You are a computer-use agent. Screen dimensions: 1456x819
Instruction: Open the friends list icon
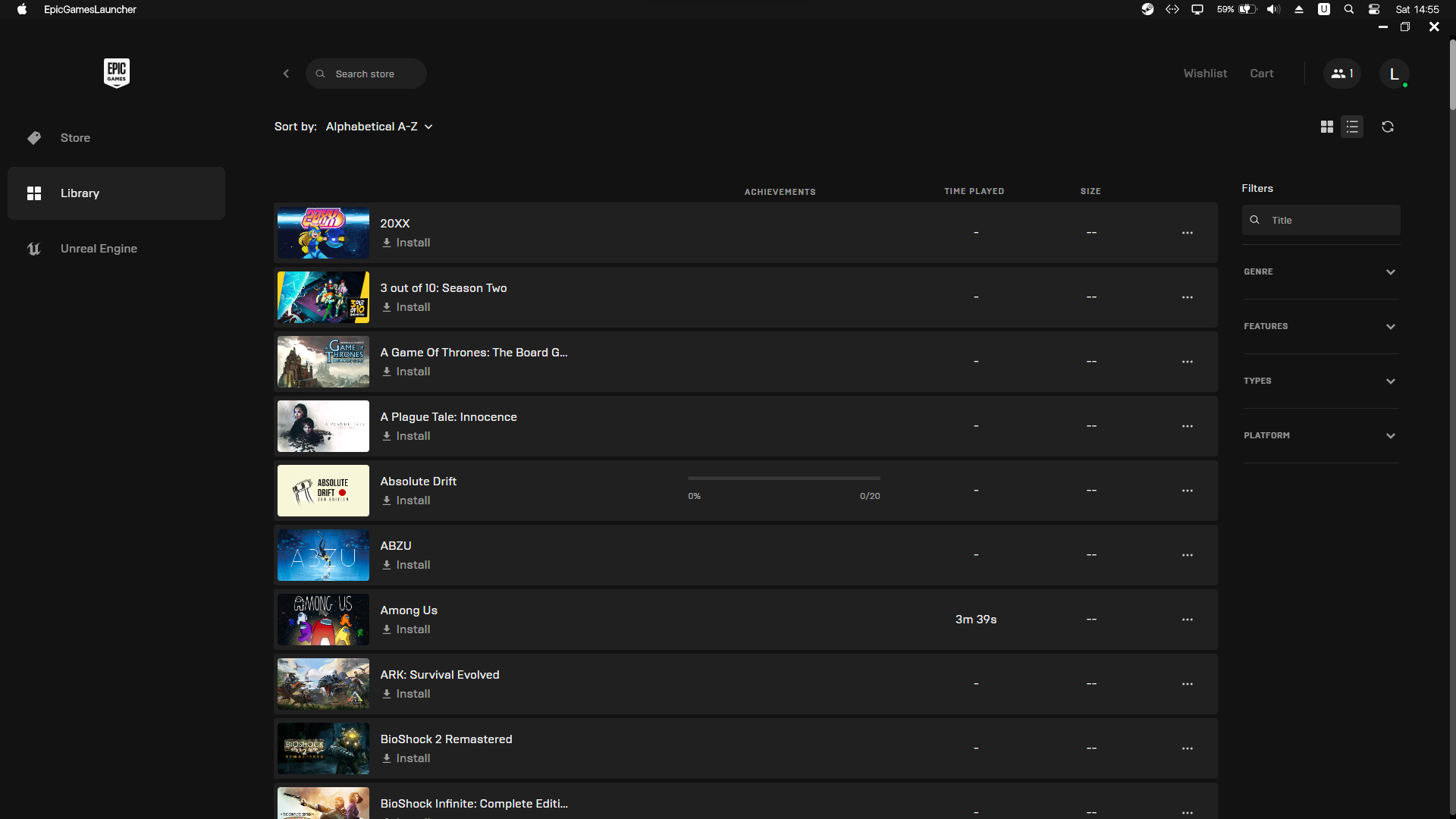tap(1341, 74)
